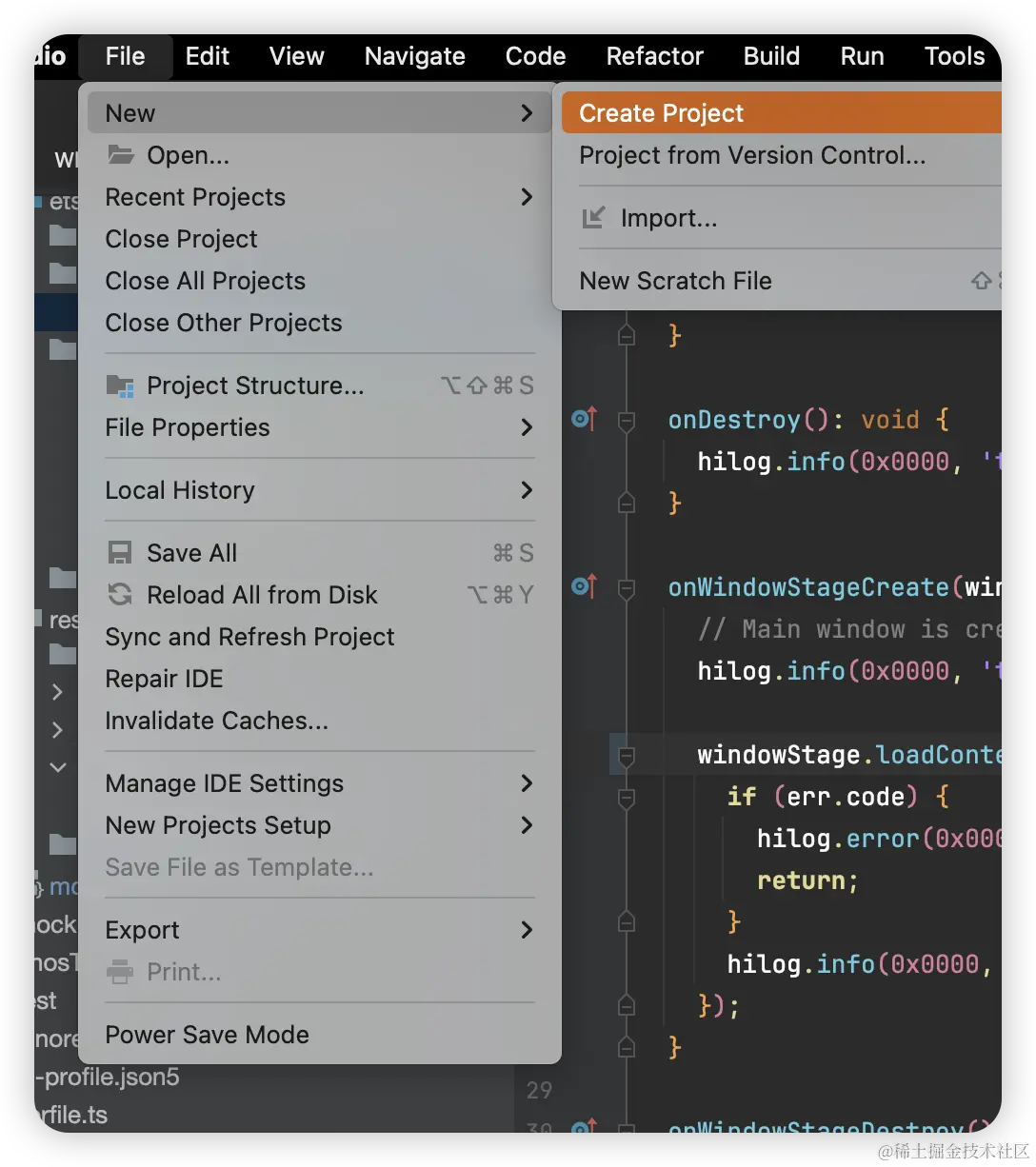1036x1167 pixels.
Task: Click the Reload All from Disk icon
Action: tap(120, 595)
